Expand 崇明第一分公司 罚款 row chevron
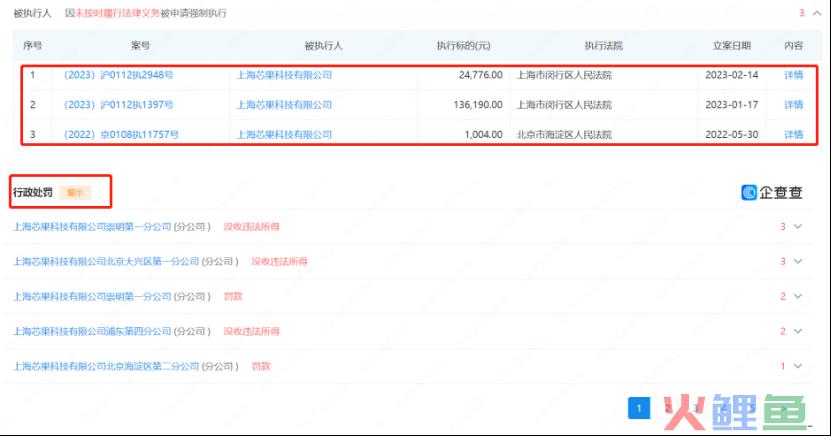 [x=798, y=297]
